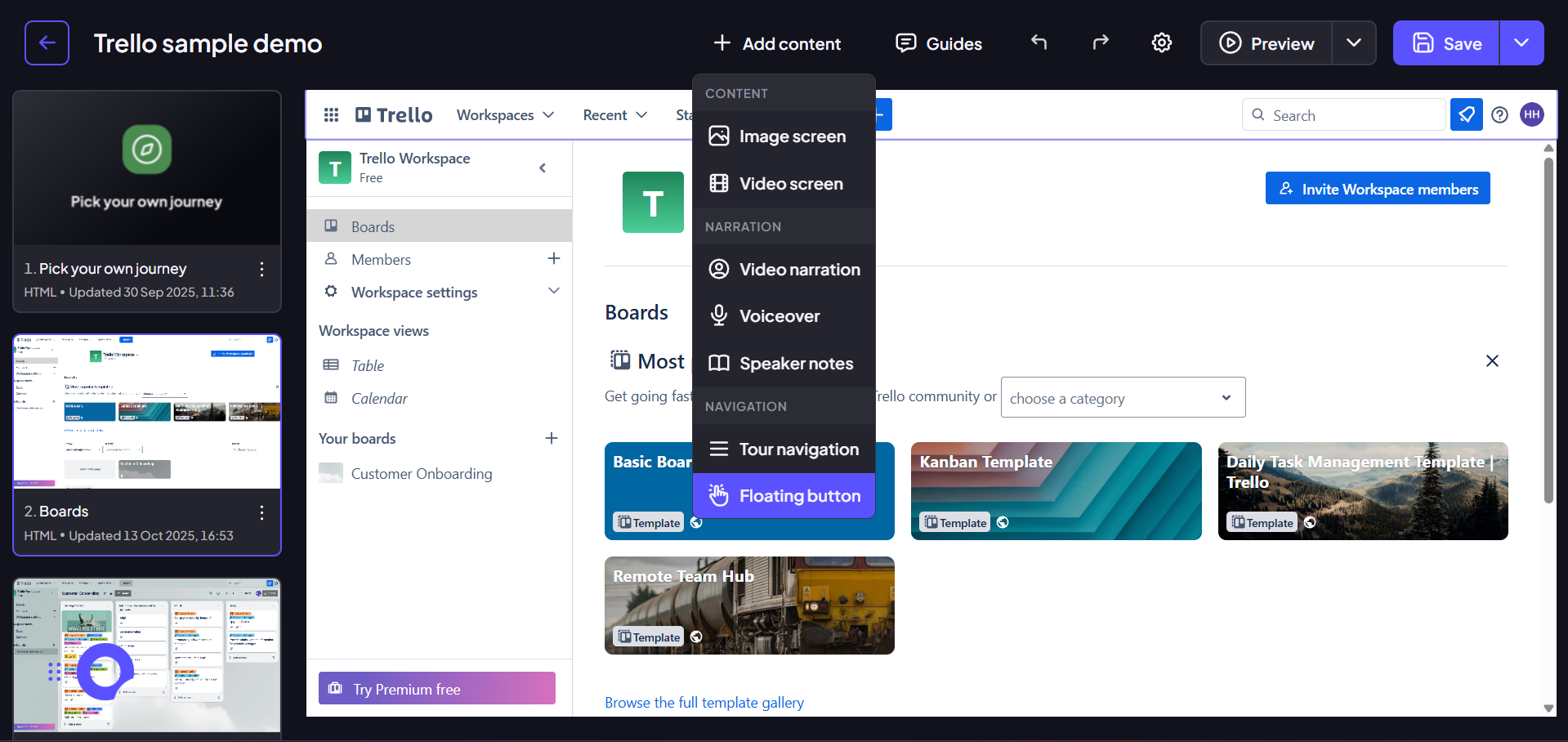1568x742 pixels.
Task: Open the Trello help question icon
Action: tap(1499, 114)
